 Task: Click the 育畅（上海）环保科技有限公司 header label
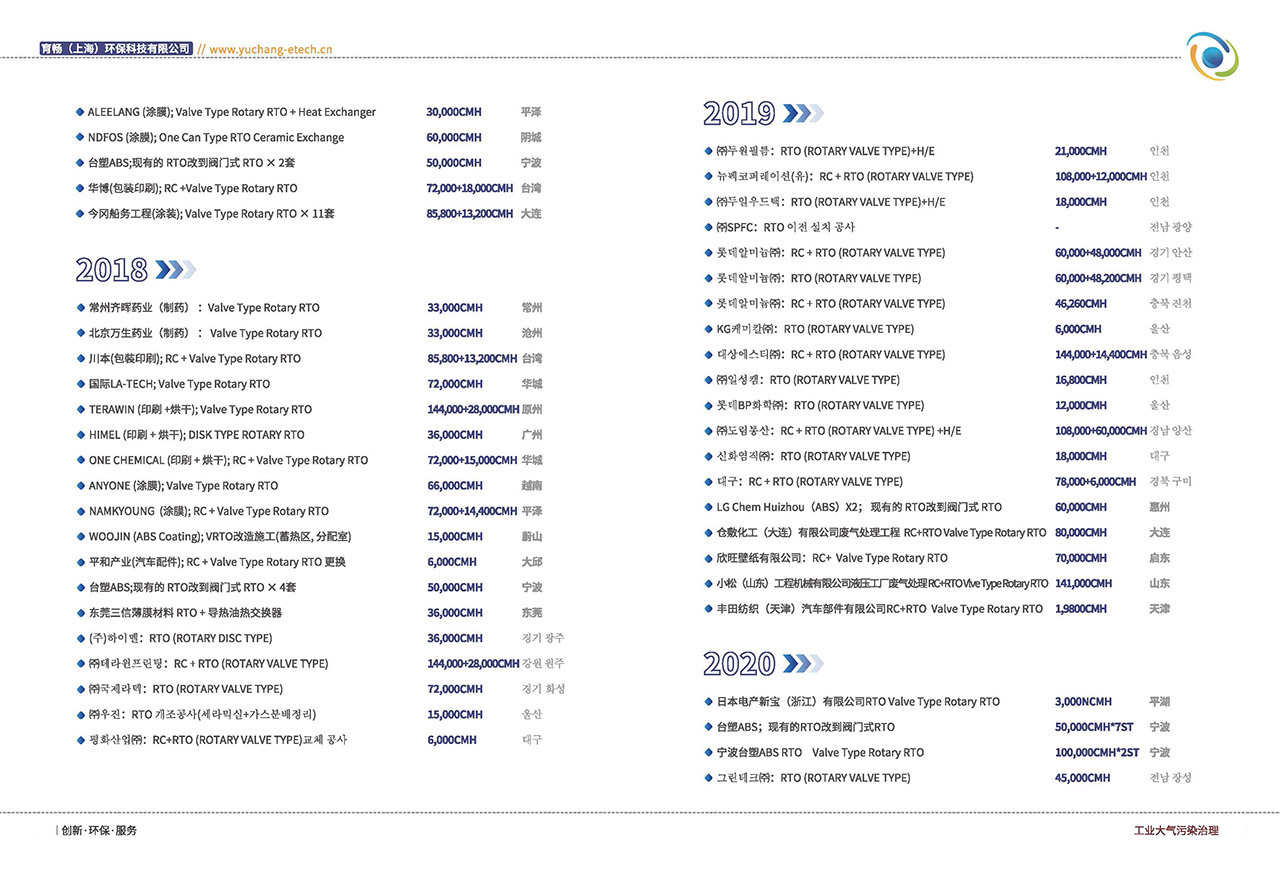click(115, 49)
